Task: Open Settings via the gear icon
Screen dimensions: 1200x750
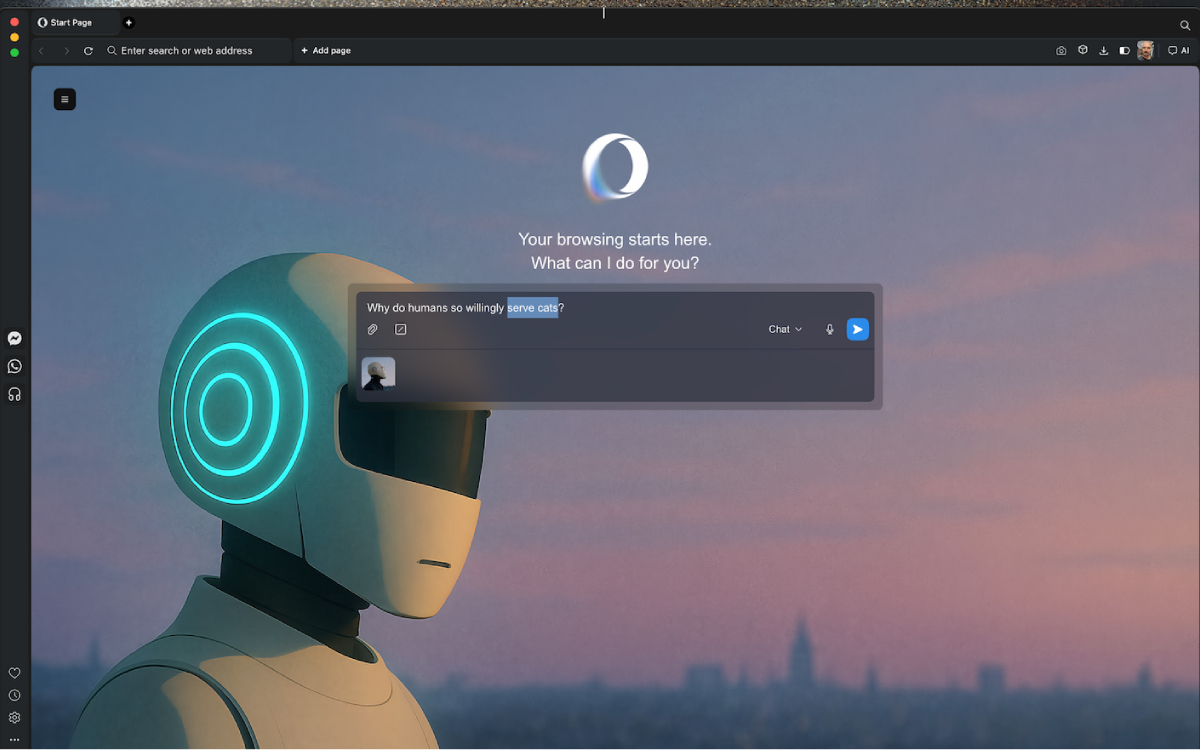Action: (14, 717)
